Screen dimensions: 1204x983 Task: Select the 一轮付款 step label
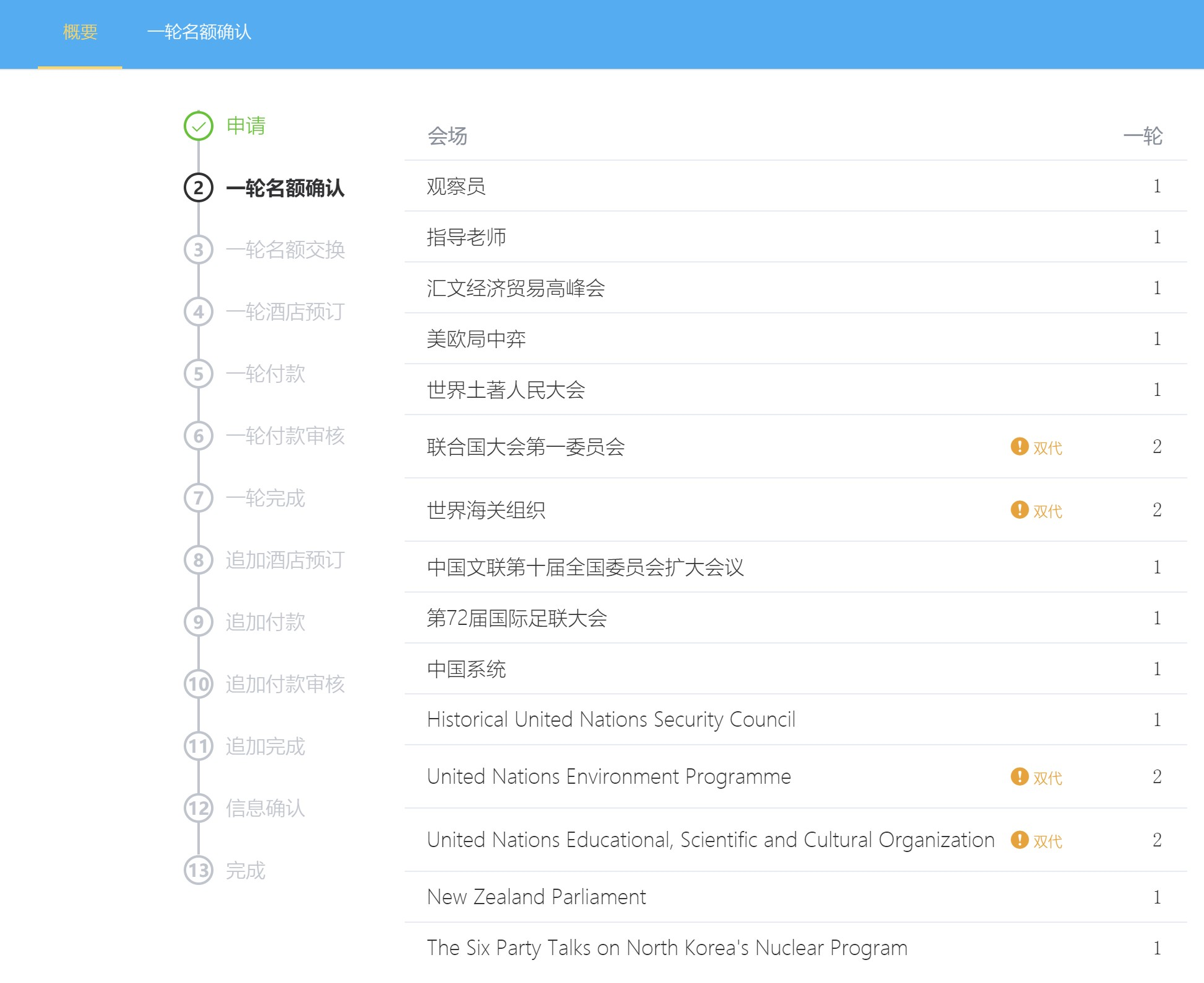[266, 374]
